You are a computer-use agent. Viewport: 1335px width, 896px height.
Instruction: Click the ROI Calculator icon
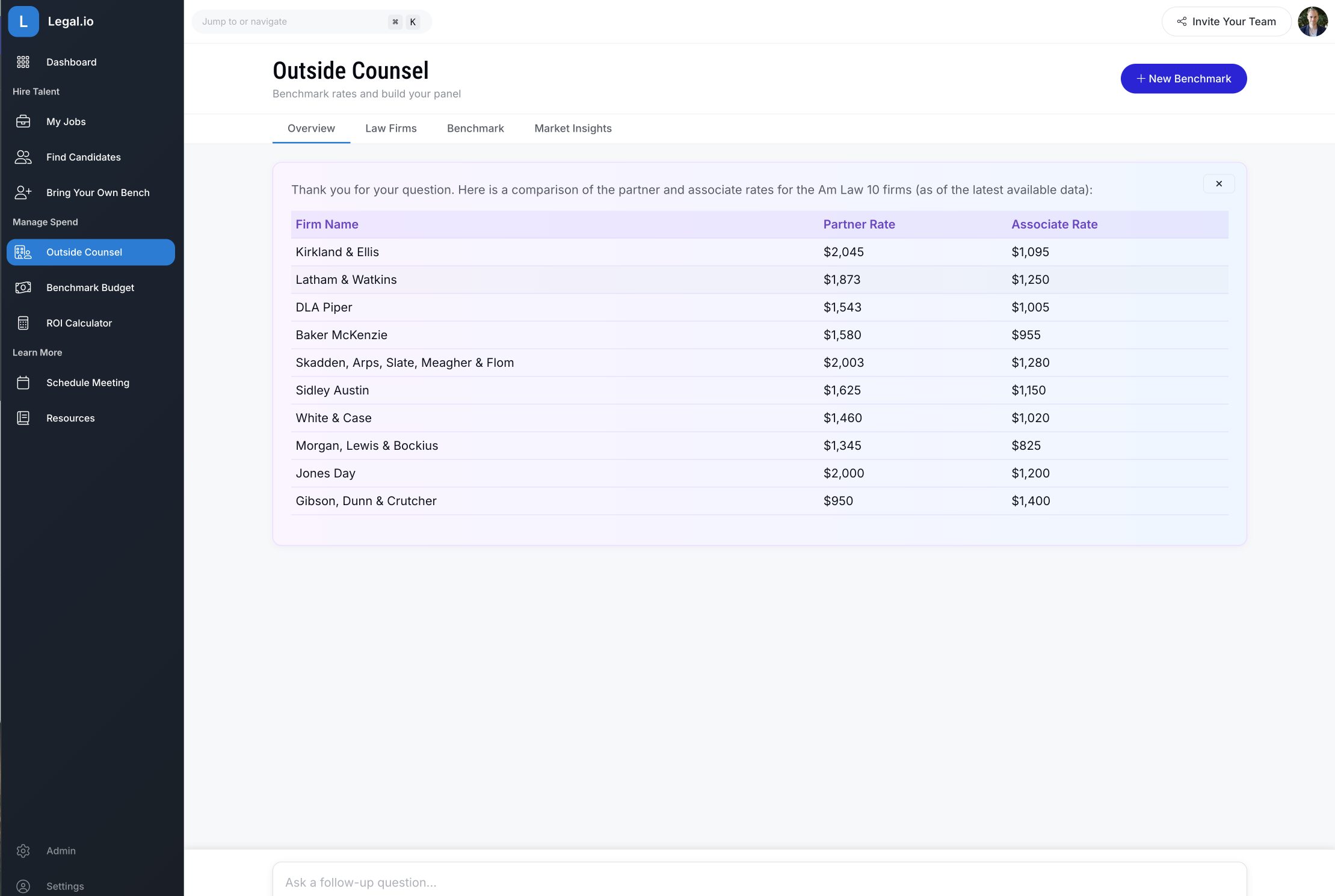(x=23, y=323)
